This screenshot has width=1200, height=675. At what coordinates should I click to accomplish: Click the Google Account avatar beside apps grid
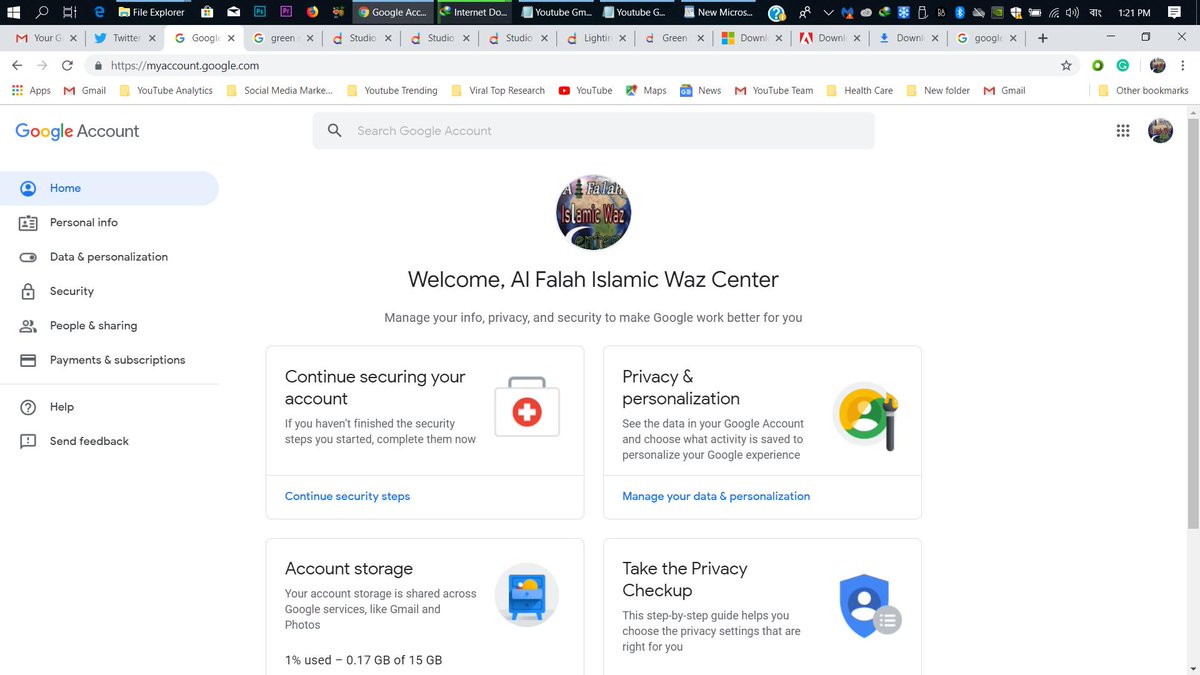[x=1160, y=131]
